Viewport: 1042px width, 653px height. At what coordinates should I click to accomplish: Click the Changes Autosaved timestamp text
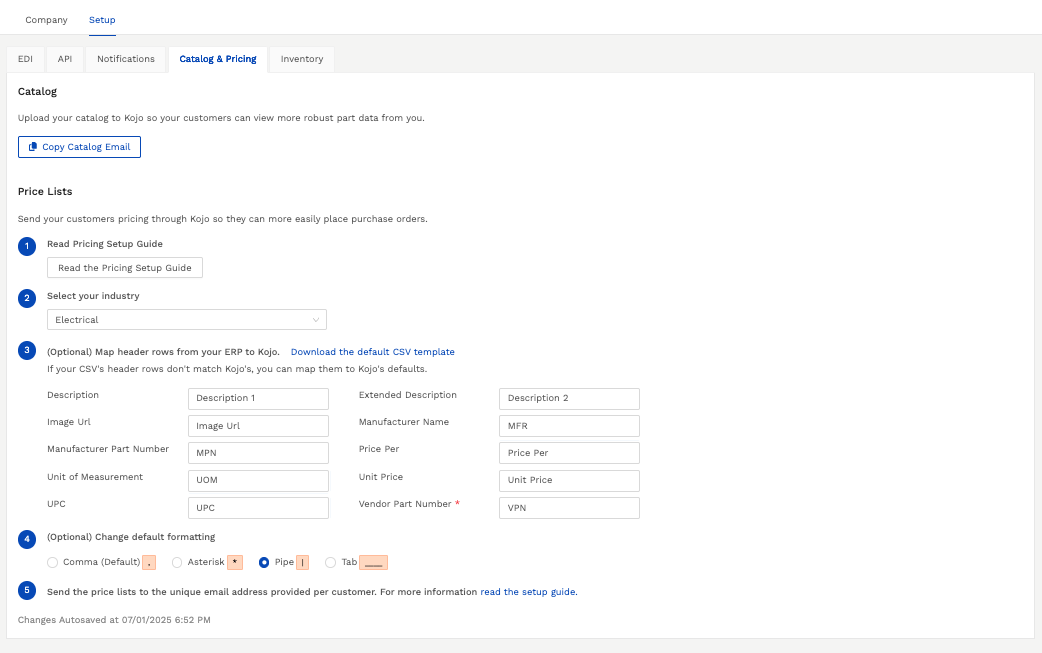[x=114, y=620]
